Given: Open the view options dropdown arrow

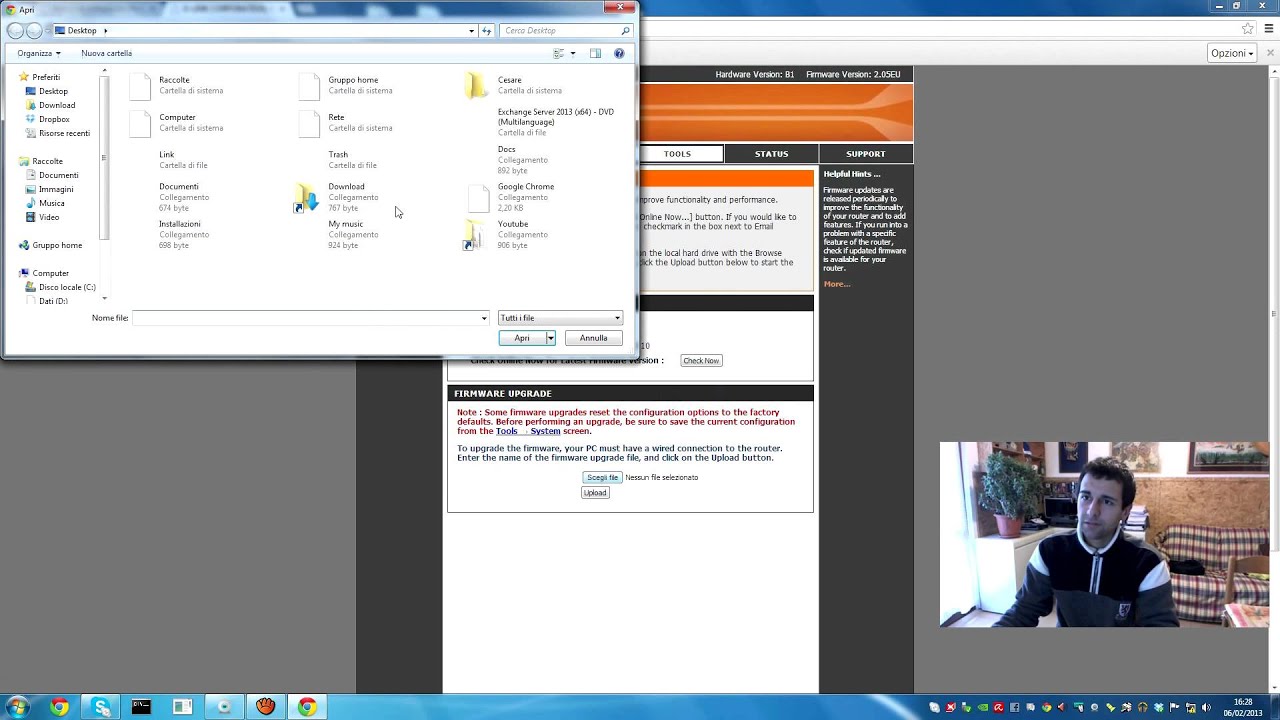Looking at the screenshot, I should [x=573, y=53].
